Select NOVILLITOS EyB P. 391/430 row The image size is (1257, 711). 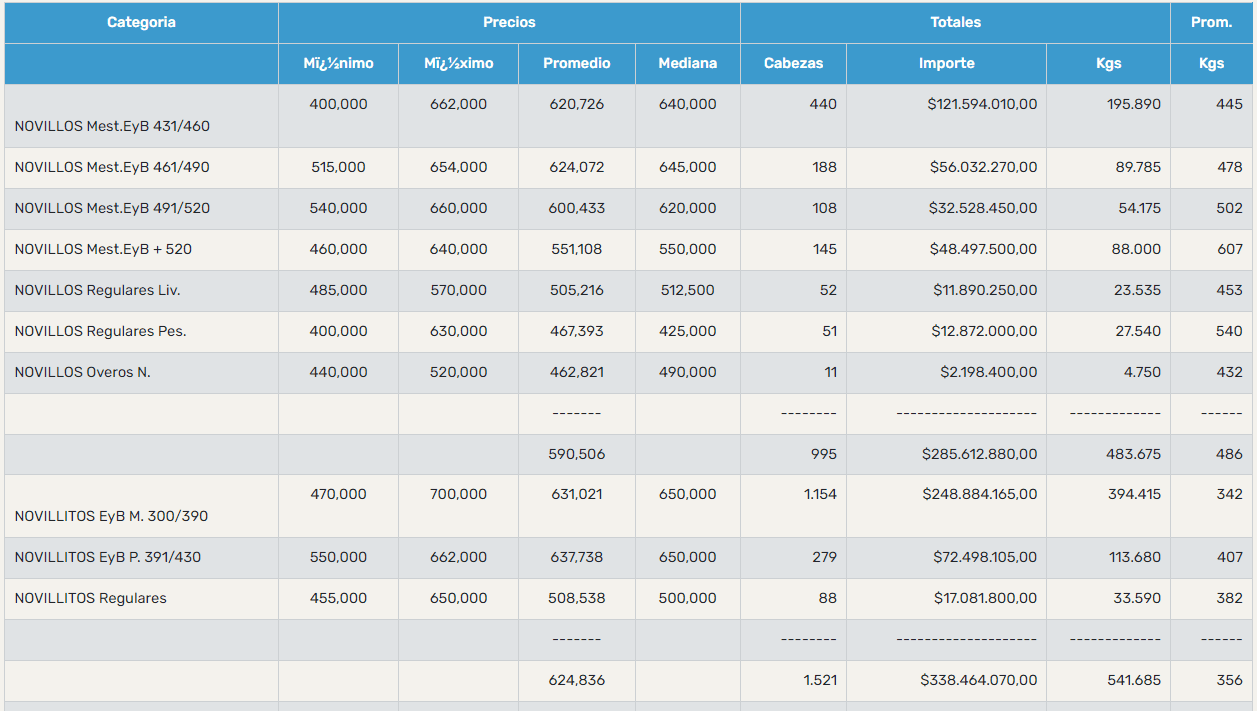pyautogui.click(x=107, y=557)
